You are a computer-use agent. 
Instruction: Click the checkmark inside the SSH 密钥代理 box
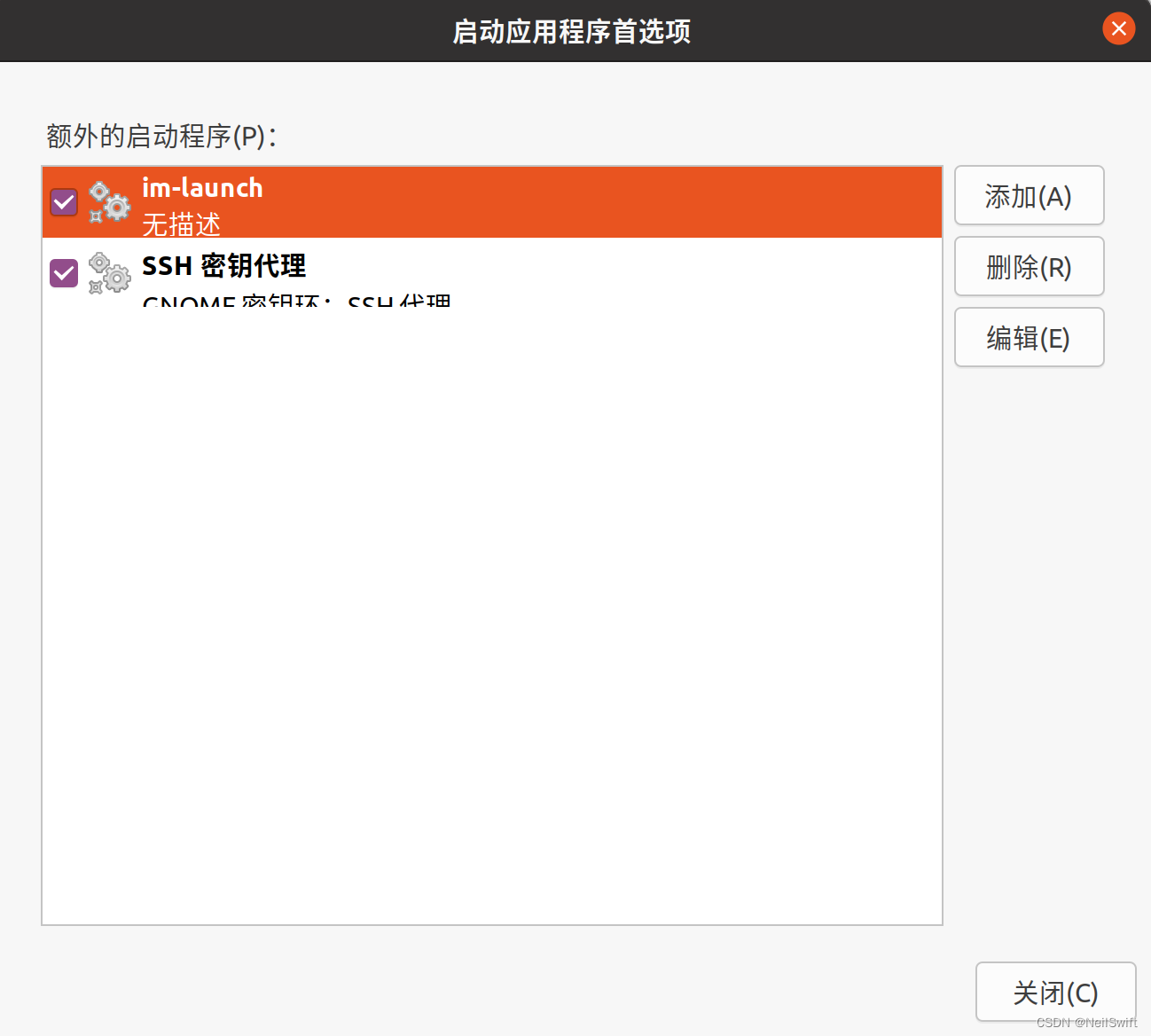(63, 273)
